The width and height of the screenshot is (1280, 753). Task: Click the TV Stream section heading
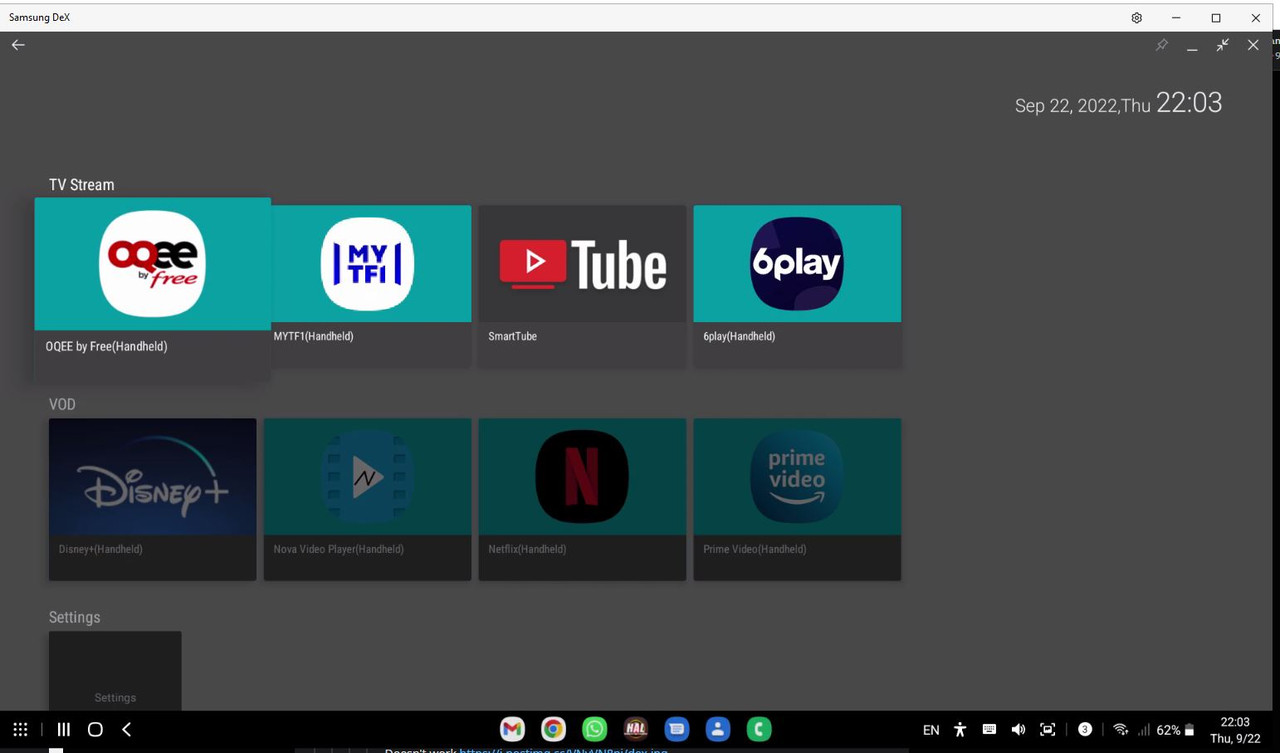pos(82,185)
